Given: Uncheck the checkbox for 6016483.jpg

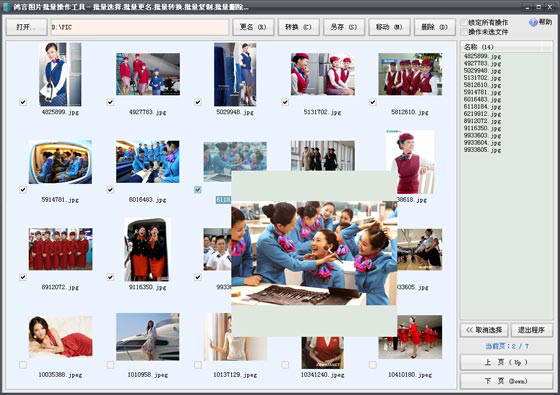Looking at the screenshot, I should pos(110,189).
